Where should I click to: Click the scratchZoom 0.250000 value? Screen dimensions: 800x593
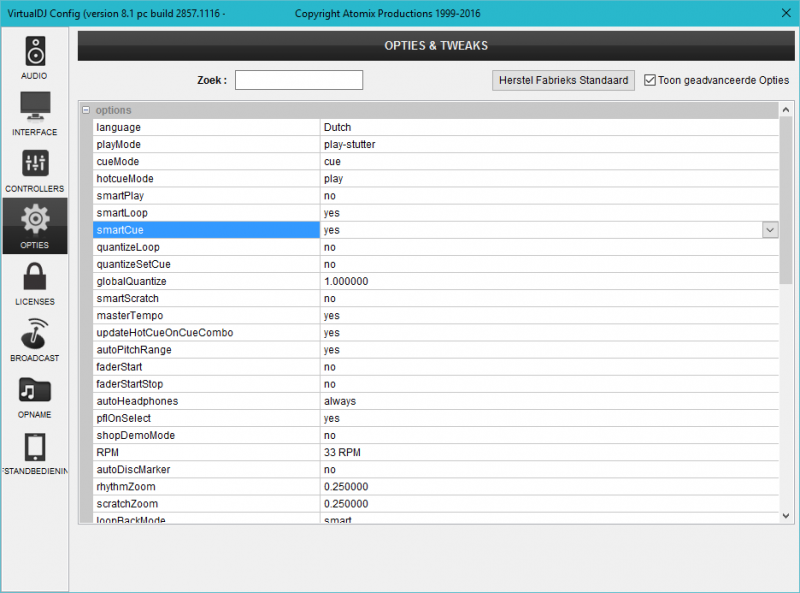point(346,504)
